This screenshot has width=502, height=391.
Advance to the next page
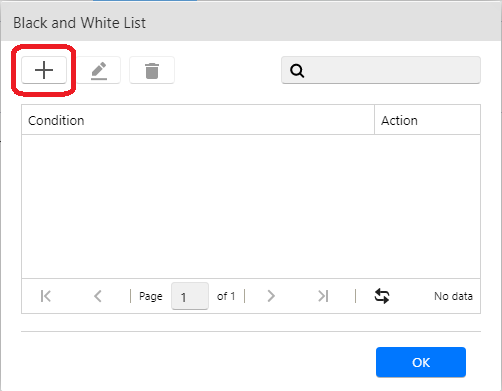tap(271, 296)
